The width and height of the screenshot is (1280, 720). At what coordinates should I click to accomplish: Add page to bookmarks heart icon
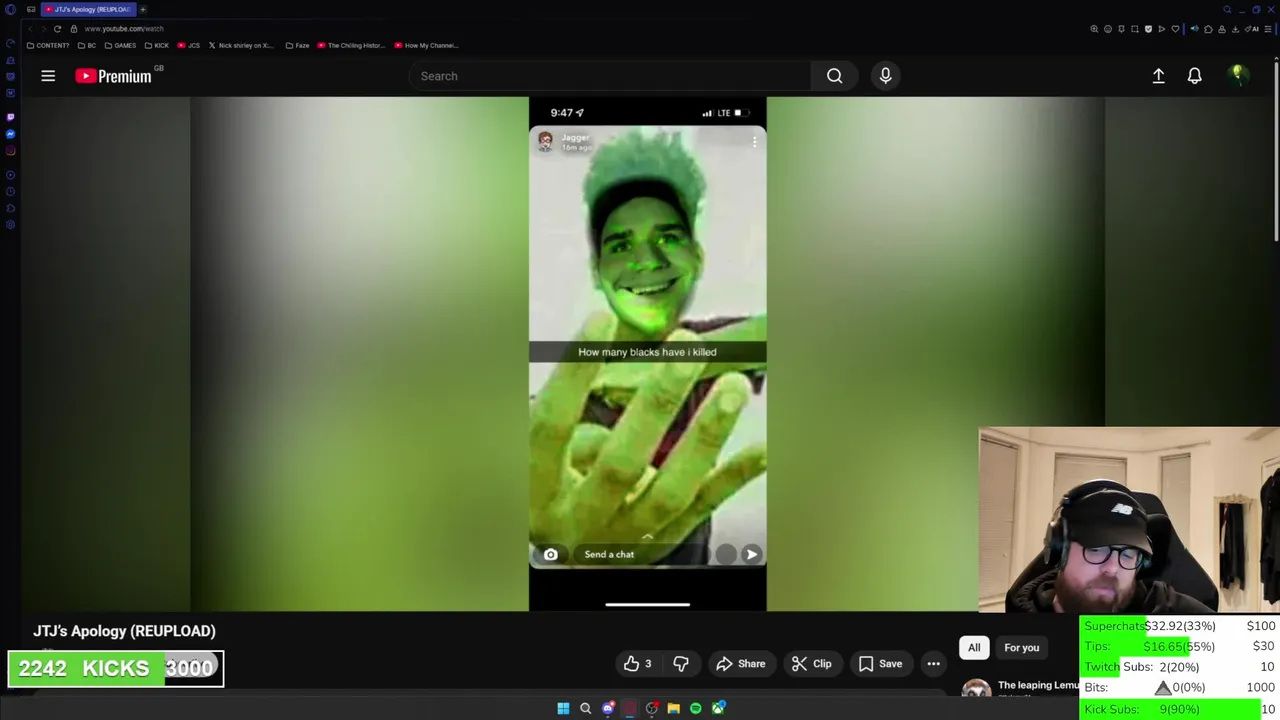pos(1175,29)
